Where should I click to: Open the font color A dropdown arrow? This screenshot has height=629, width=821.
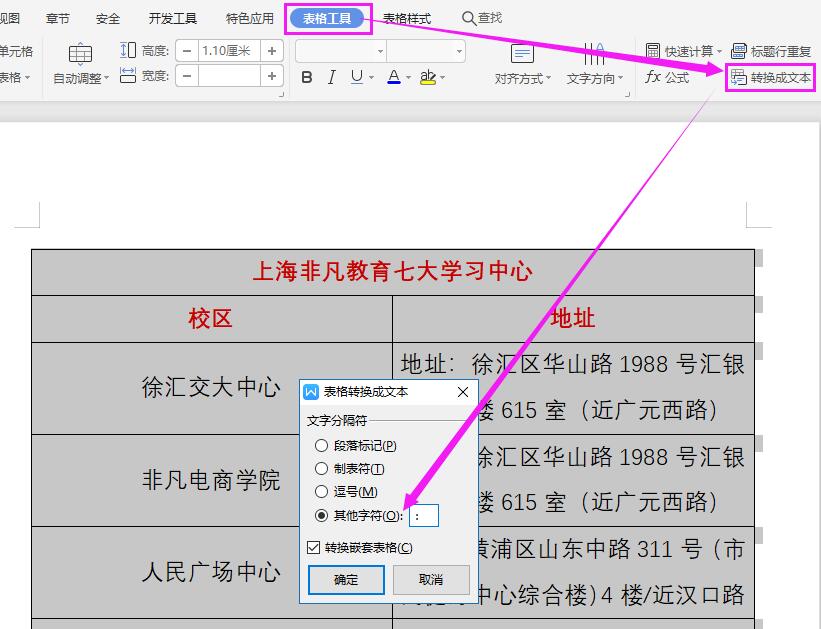point(408,78)
